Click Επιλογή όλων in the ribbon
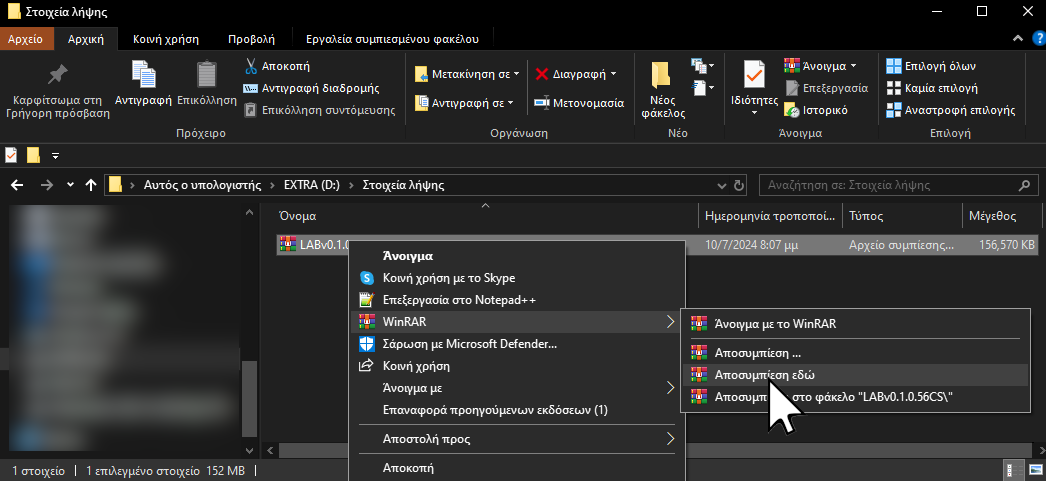The width and height of the screenshot is (1046, 481). pyautogui.click(x=930, y=66)
